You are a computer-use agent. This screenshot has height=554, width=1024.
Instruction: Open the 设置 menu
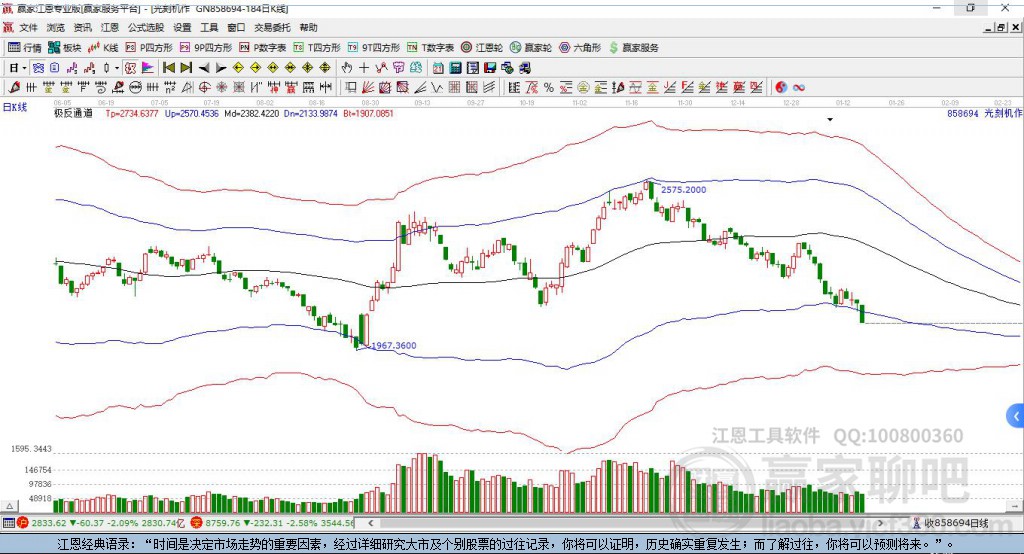click(182, 27)
